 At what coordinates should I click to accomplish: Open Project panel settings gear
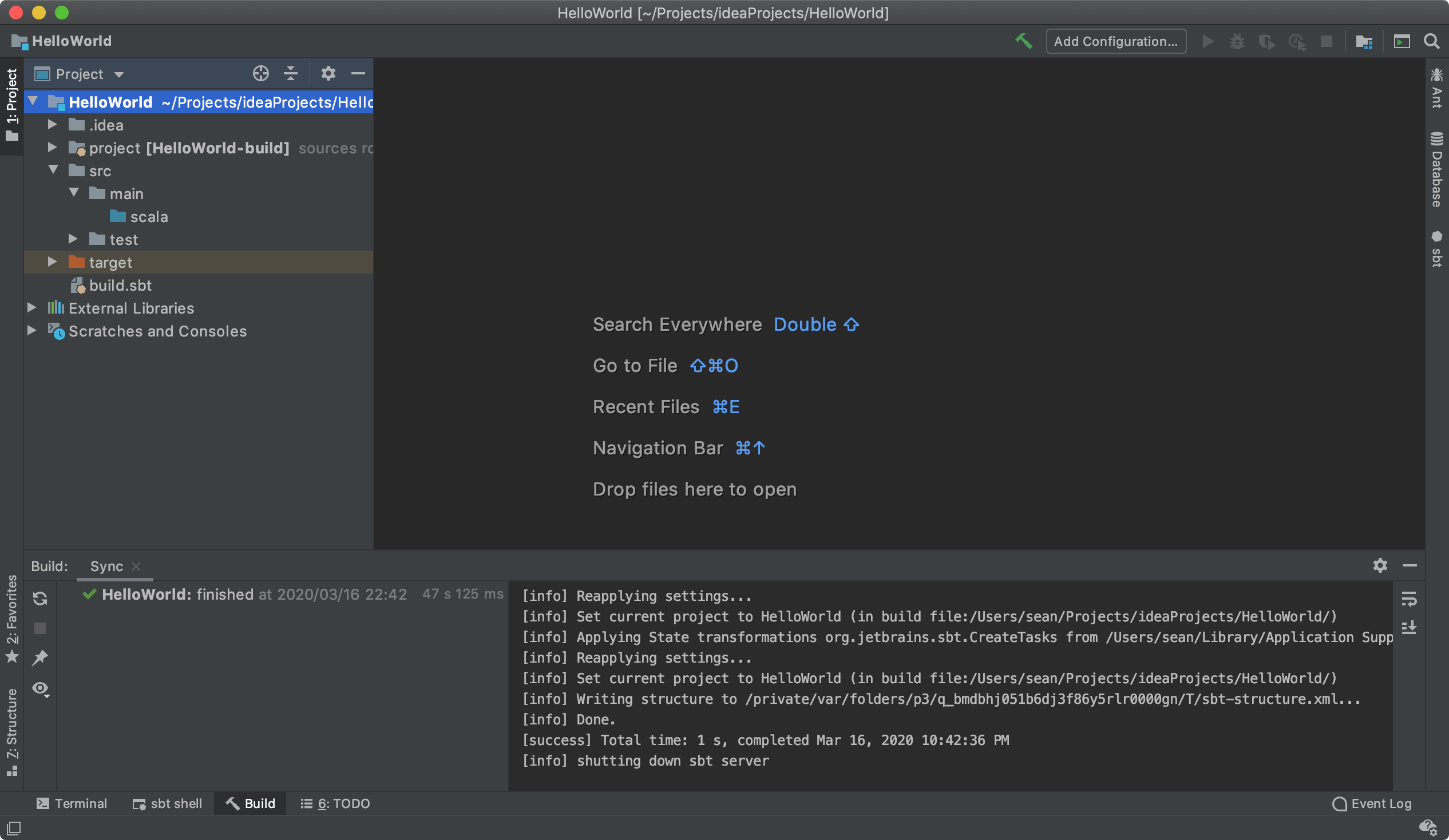328,74
